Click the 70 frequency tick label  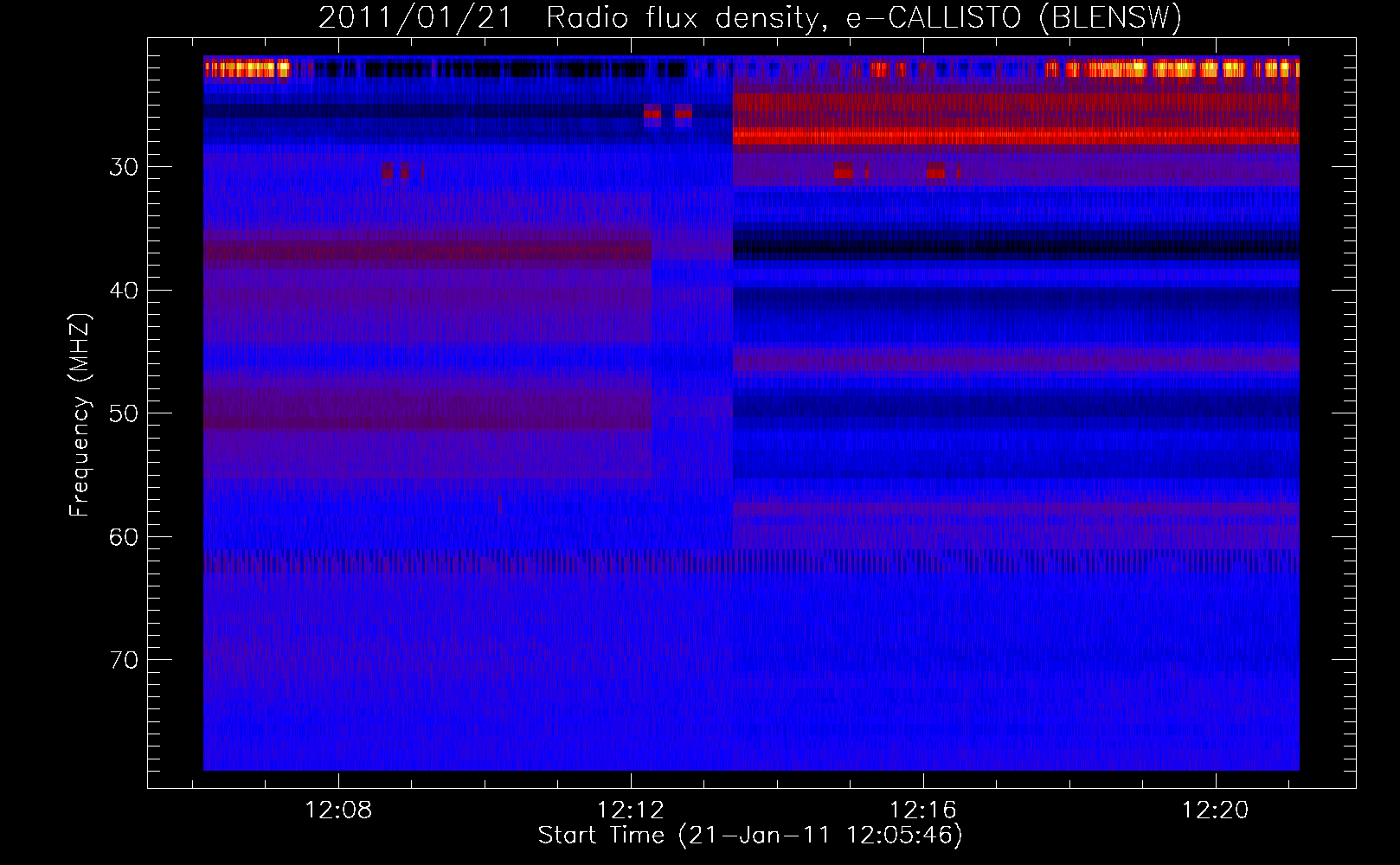pos(124,660)
